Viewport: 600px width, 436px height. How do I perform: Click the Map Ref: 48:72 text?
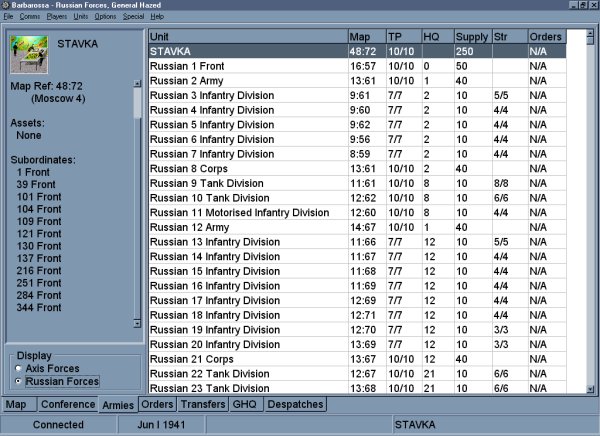46,86
